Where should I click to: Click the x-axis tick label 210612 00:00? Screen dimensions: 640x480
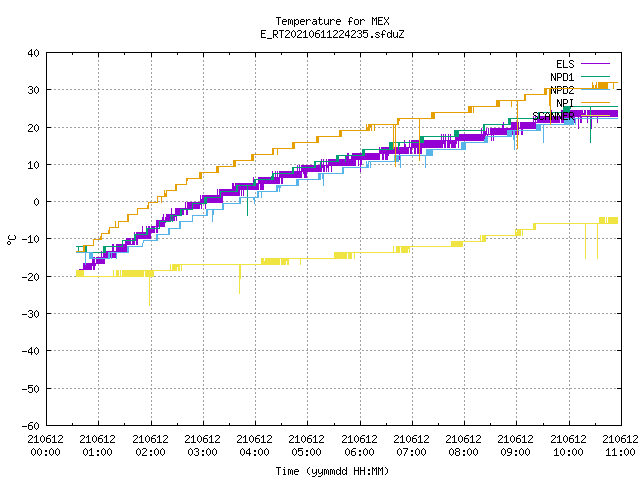point(46,446)
